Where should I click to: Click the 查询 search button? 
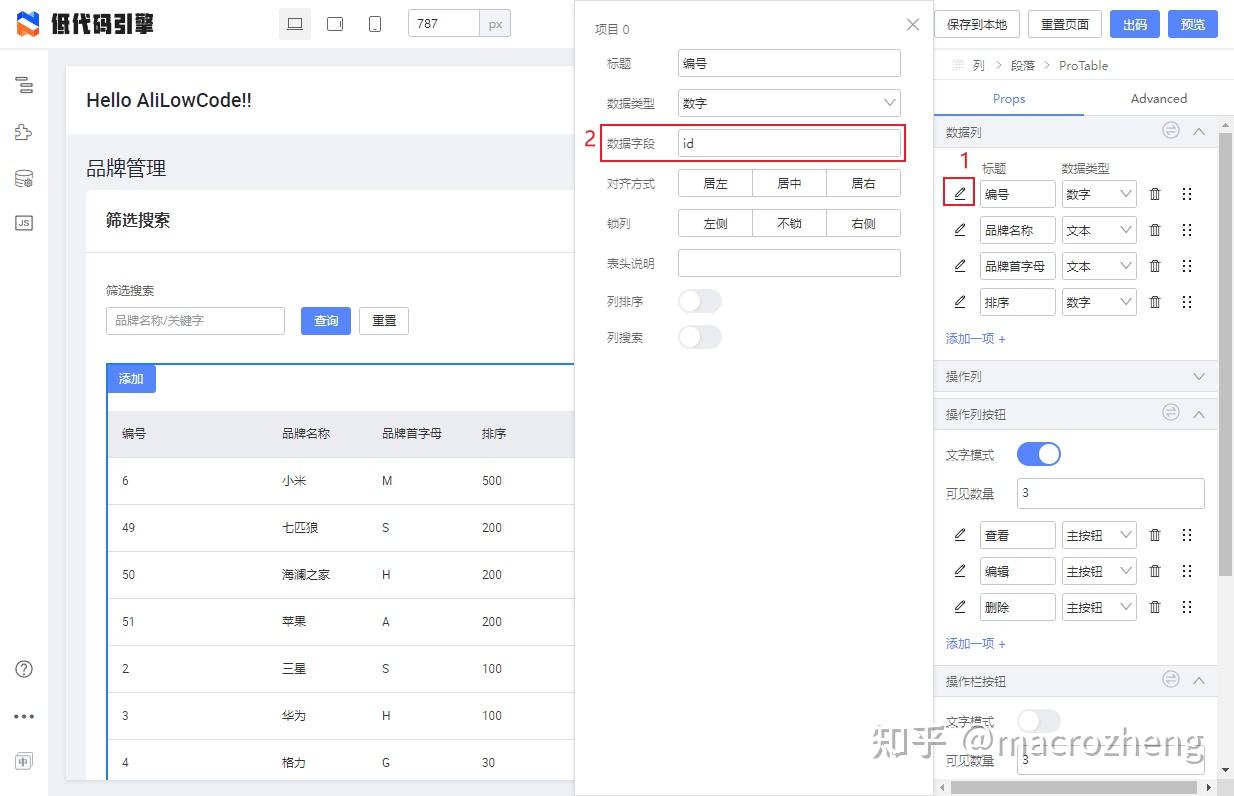tap(326, 321)
